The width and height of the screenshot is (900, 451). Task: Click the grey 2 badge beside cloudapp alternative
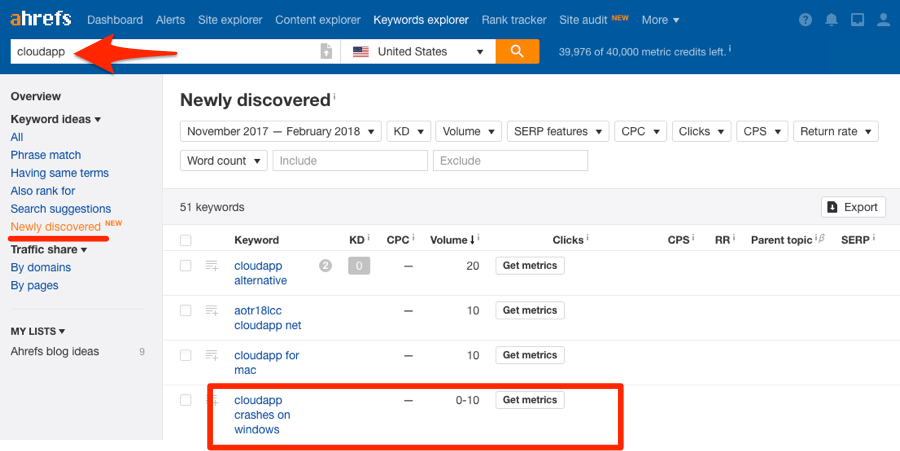[x=325, y=266]
